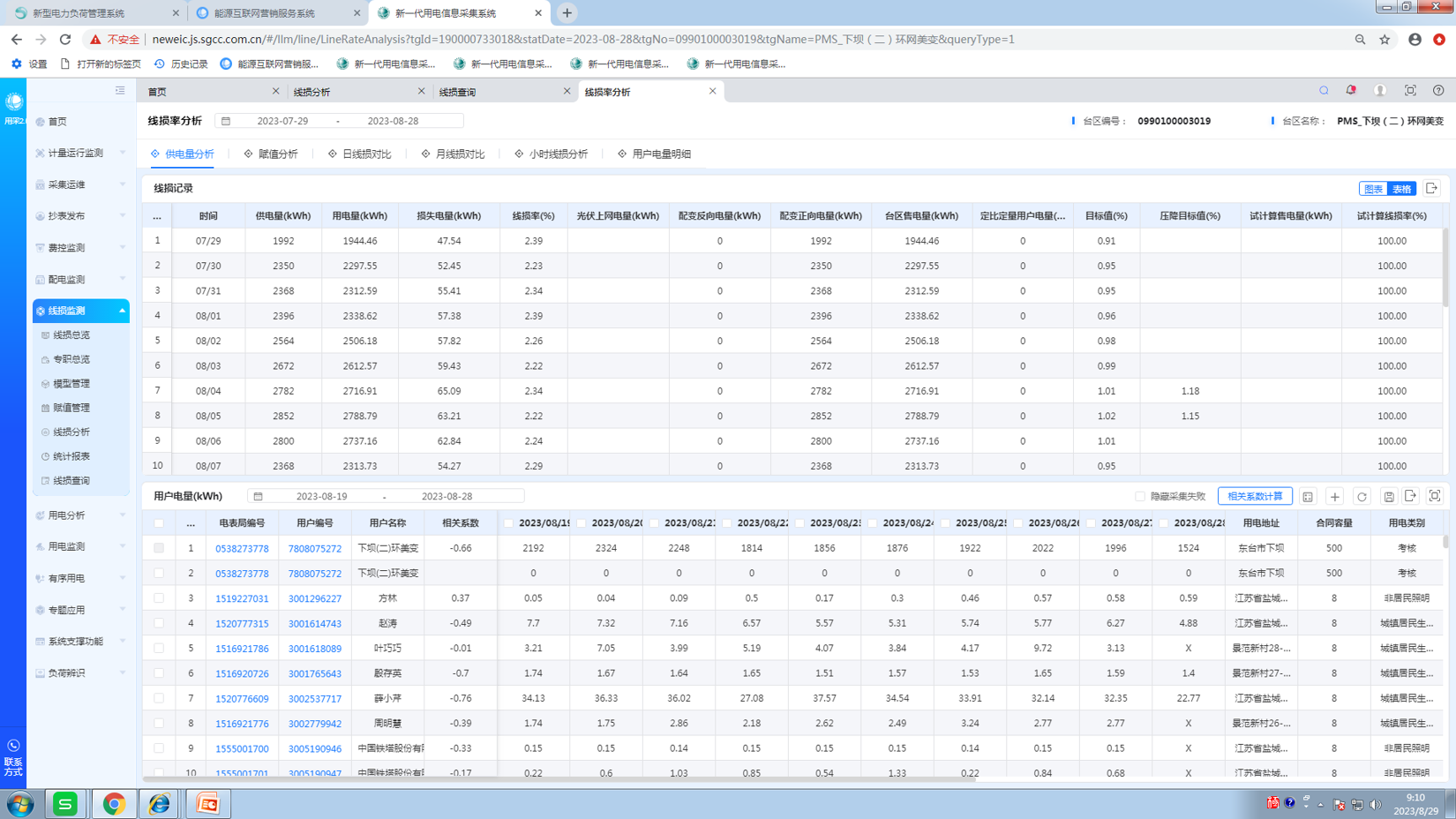Tick the select-all checkbox in the user table header

[x=159, y=523]
